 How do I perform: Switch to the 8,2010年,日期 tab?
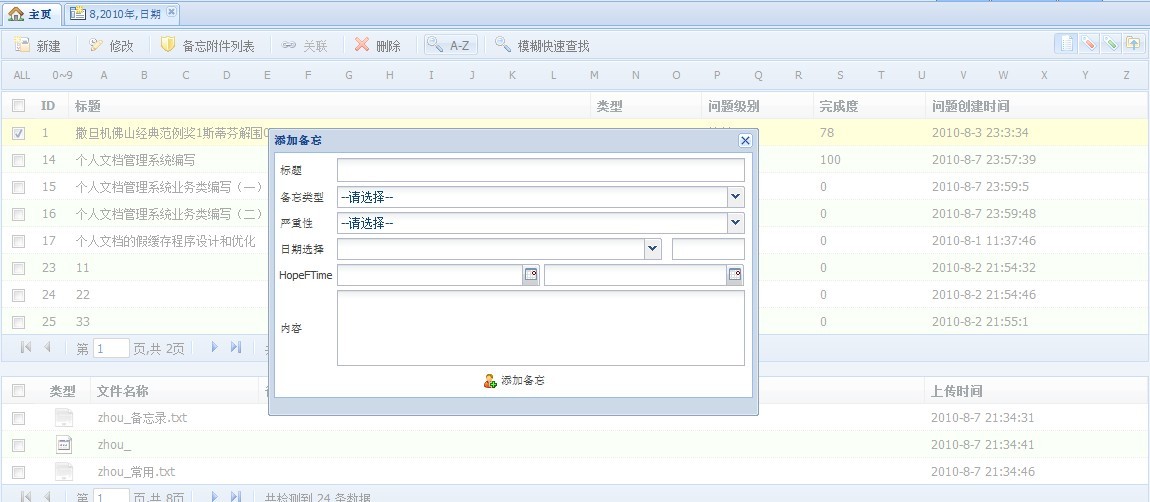[121, 13]
